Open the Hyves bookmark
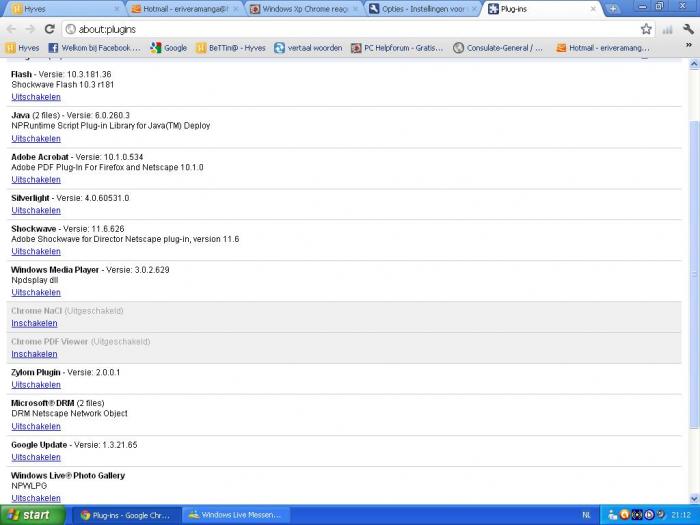700x525 pixels. point(22,48)
